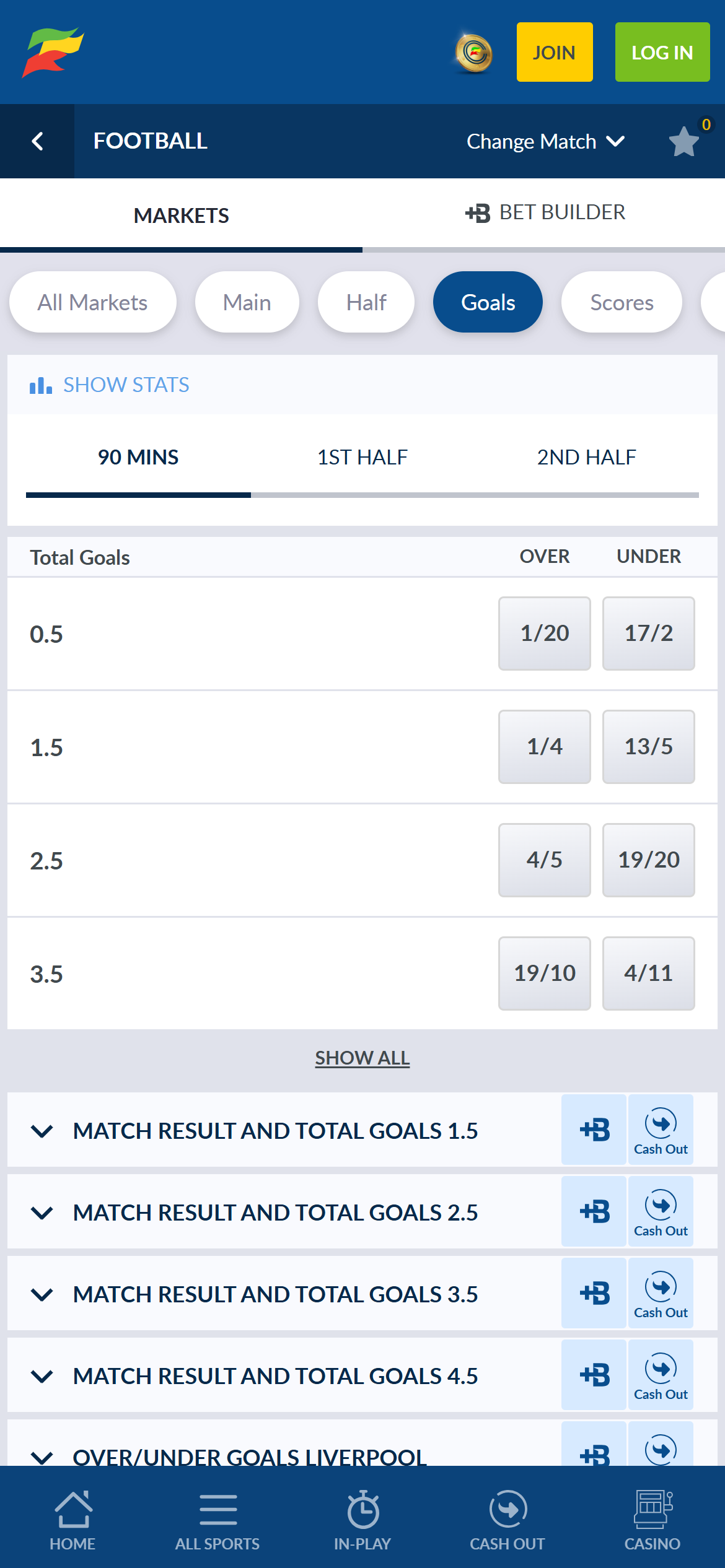725x1568 pixels.
Task: Toggle the Scores market filter pill
Action: [621, 302]
